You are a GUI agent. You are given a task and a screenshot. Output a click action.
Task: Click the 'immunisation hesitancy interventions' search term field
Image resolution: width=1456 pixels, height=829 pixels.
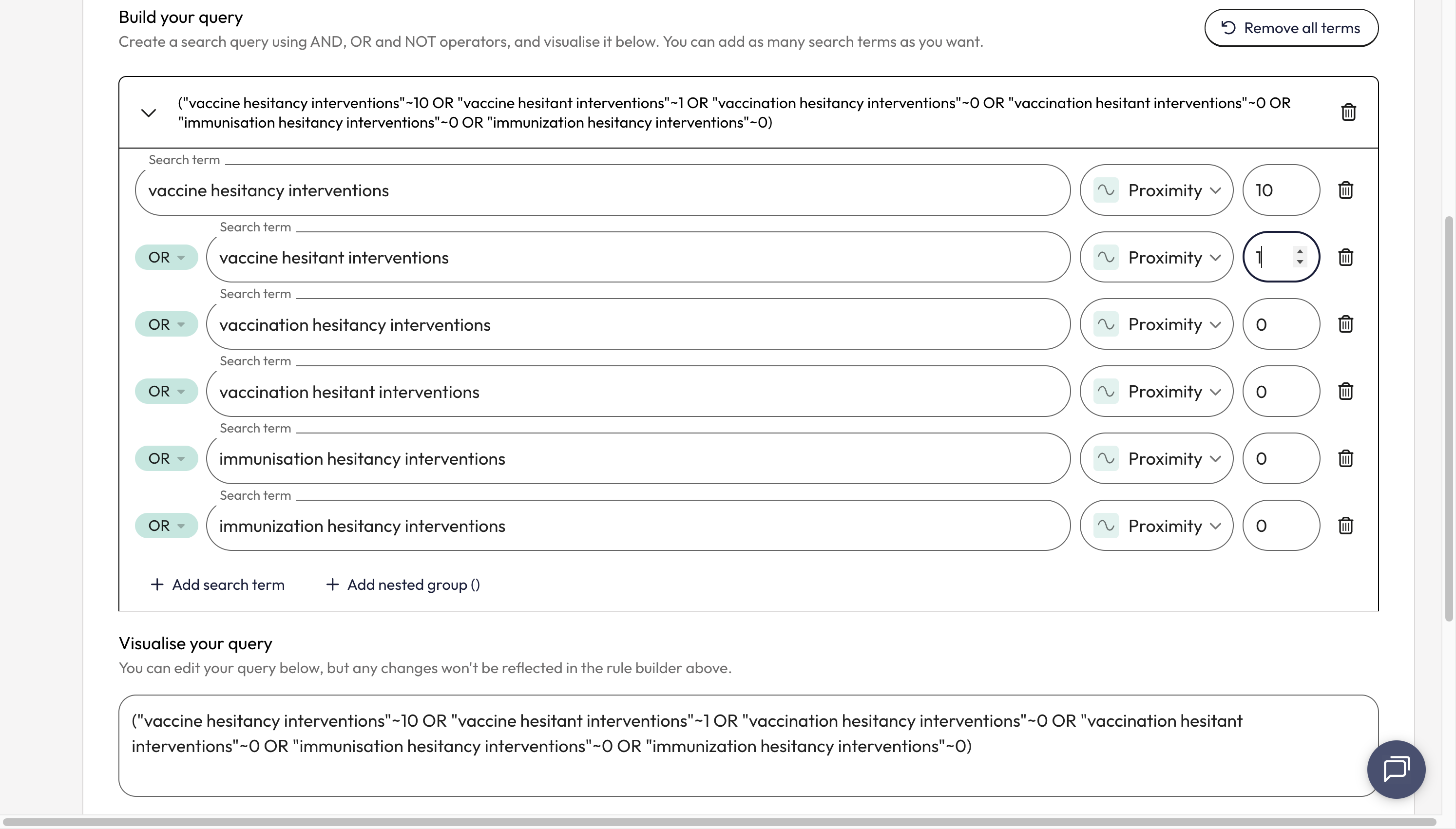click(x=638, y=459)
